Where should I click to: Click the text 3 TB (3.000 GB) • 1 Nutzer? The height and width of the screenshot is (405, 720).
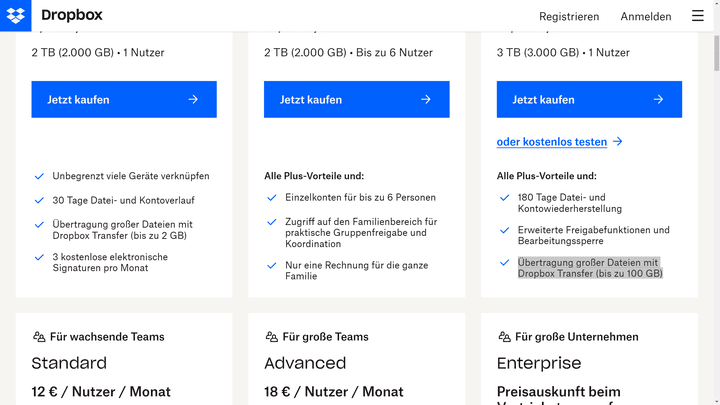pyautogui.click(x=563, y=53)
